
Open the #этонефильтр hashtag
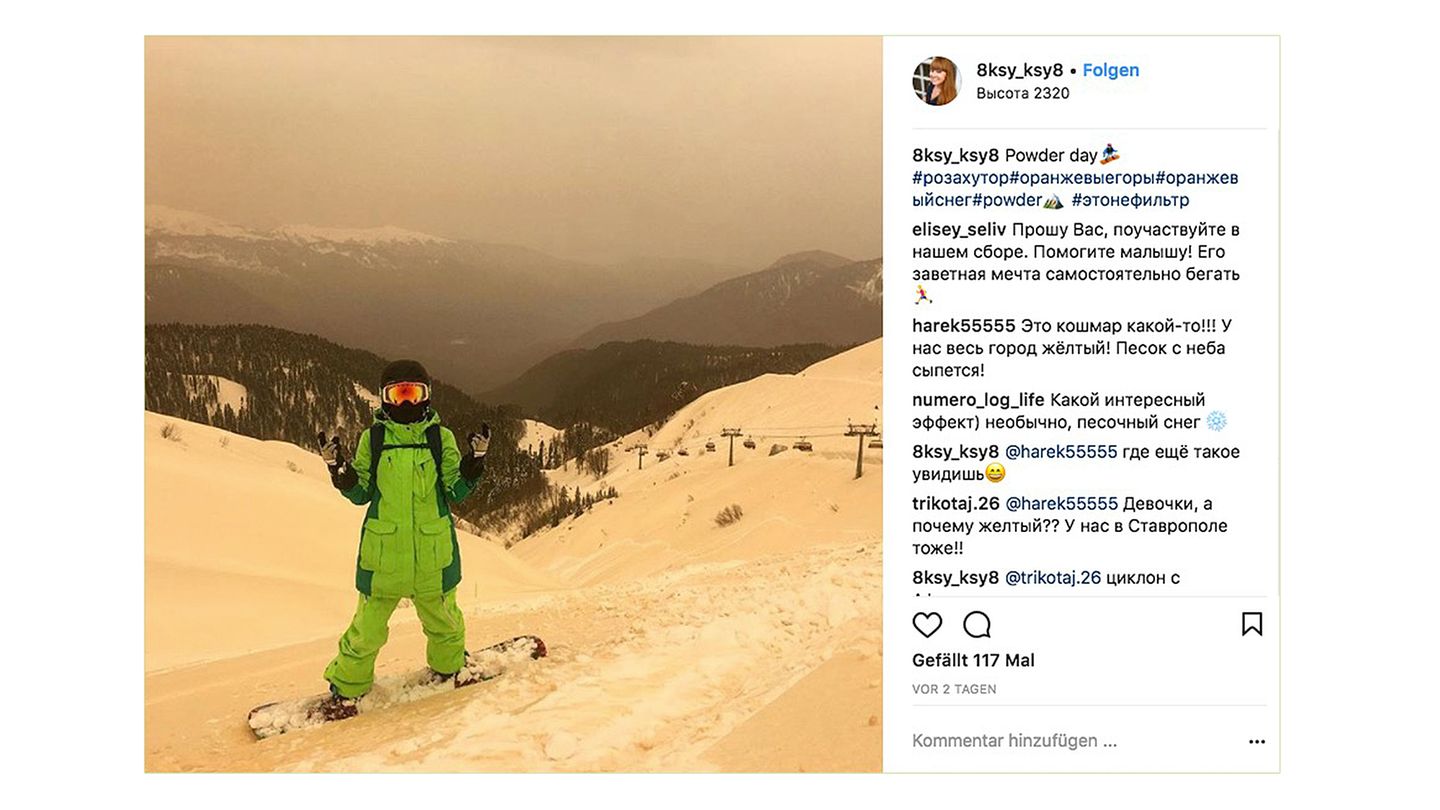[x=1130, y=200]
